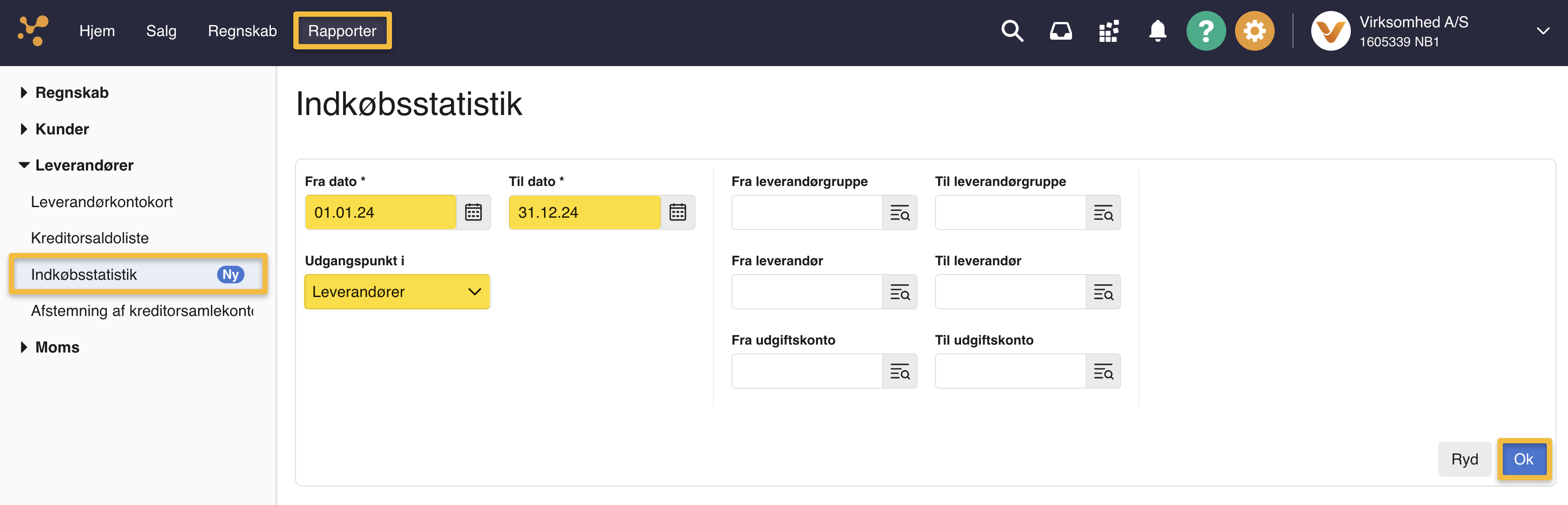Open help with the question mark icon
Image resolution: width=1568 pixels, height=505 pixels.
pyautogui.click(x=1206, y=30)
